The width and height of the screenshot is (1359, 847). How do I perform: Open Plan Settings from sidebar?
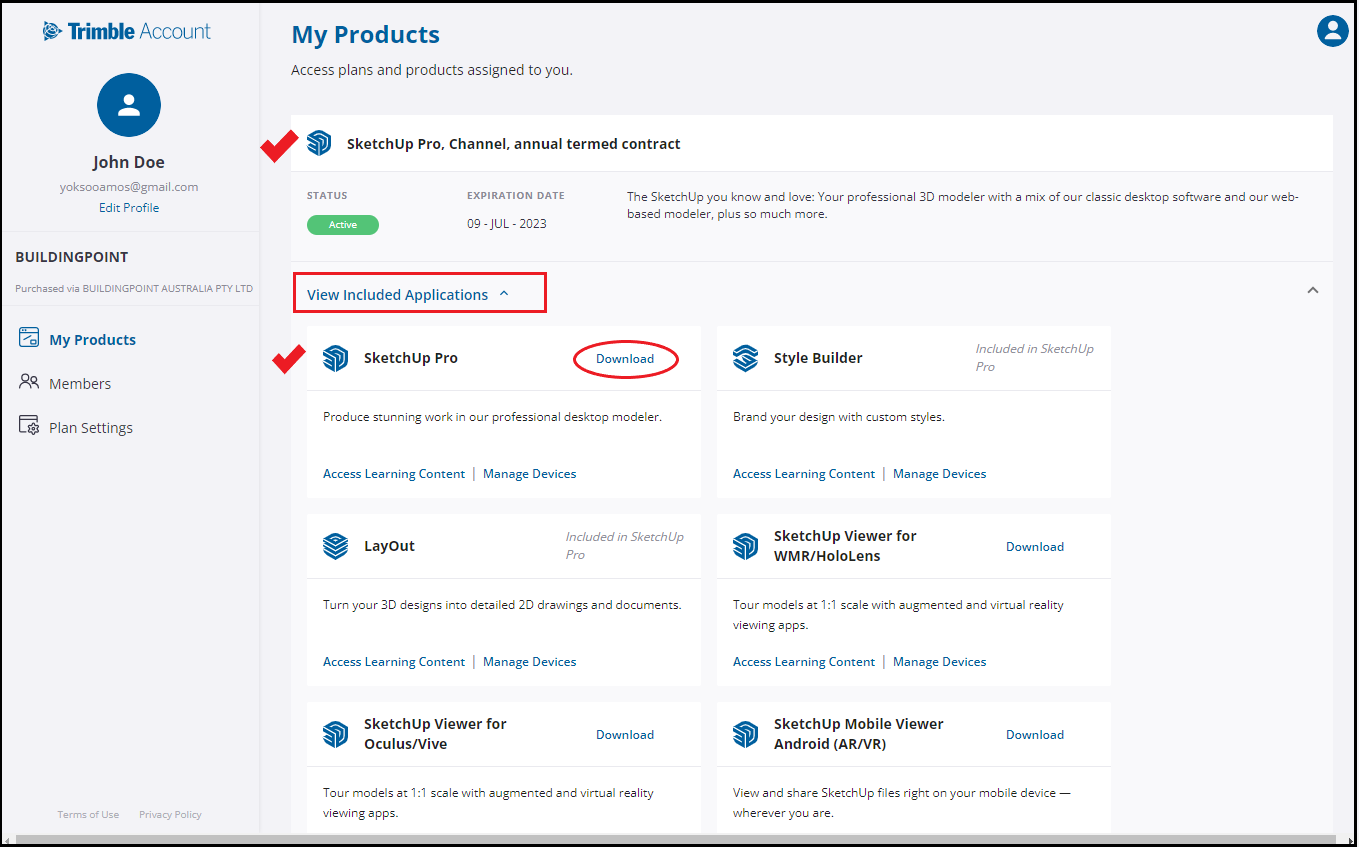click(x=91, y=428)
